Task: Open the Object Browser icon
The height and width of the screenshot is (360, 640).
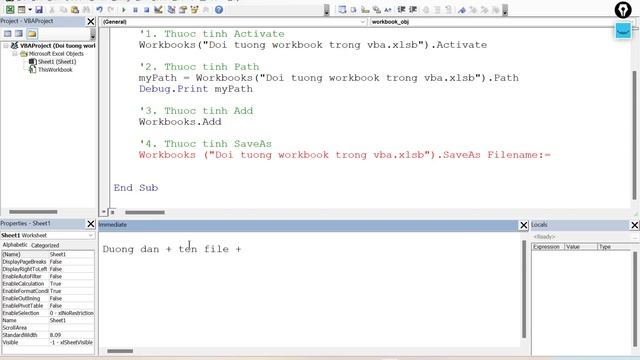Action: [194, 9]
